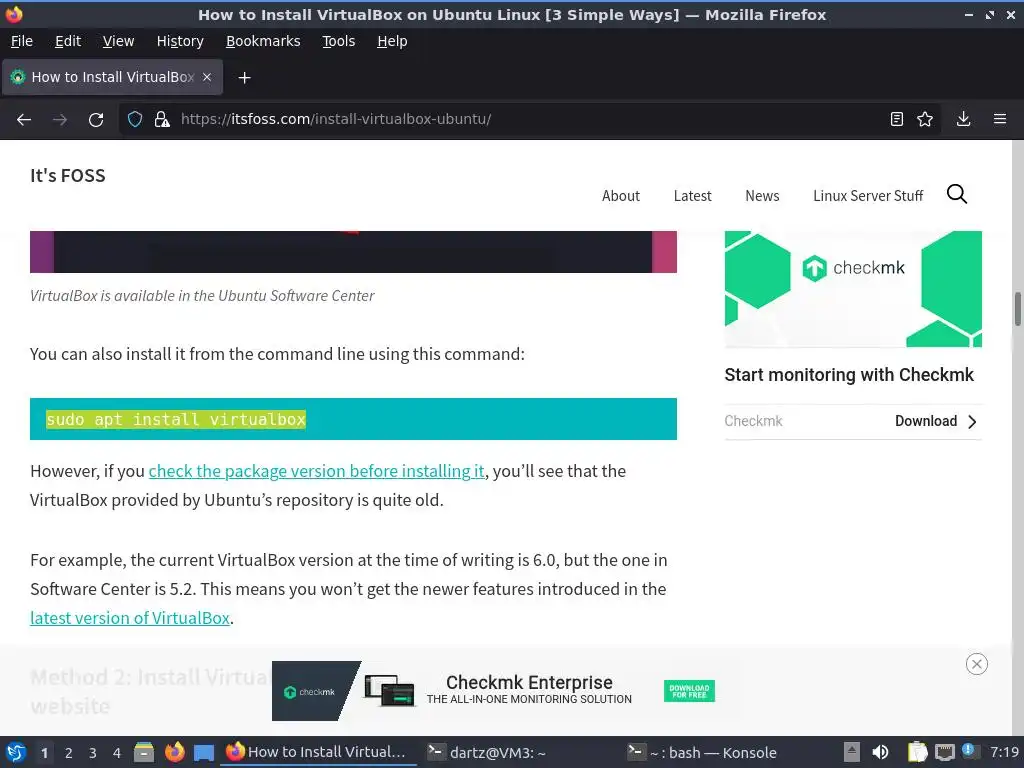Click Start monitoring with Checkmk headline
The image size is (1024, 768).
pyautogui.click(x=849, y=375)
